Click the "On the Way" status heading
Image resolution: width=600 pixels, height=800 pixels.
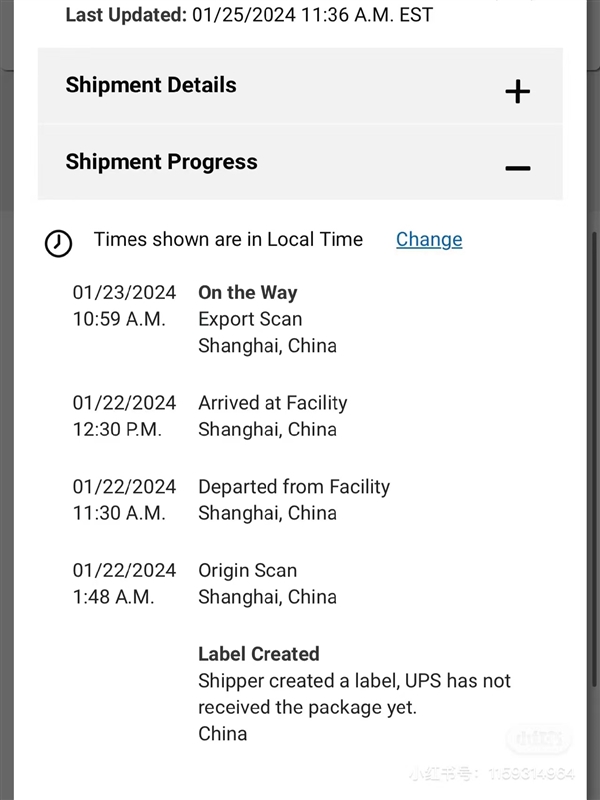[247, 293]
